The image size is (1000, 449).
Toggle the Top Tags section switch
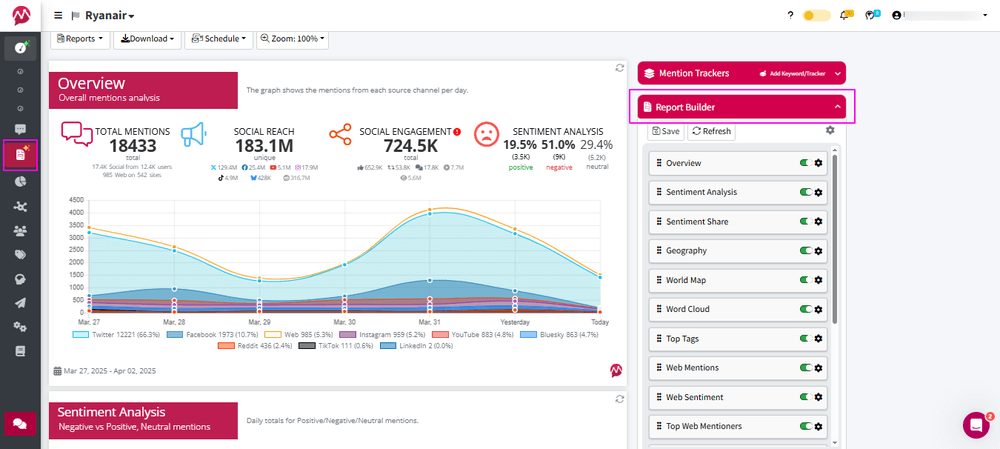[x=806, y=339]
